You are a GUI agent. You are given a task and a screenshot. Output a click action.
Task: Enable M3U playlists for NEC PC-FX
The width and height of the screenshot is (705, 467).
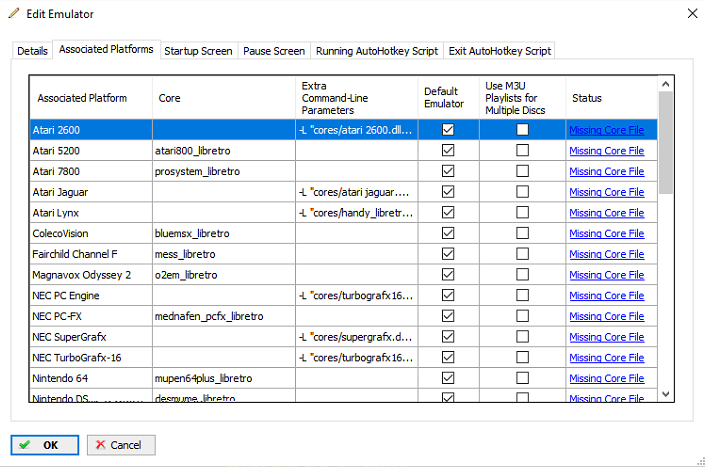click(x=522, y=316)
